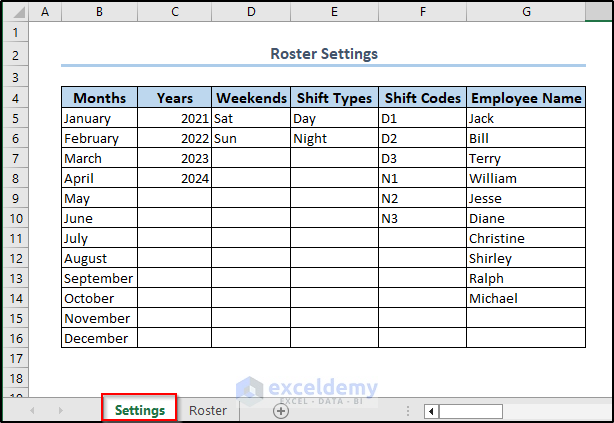This screenshot has width=614, height=423.
Task: Click the Night shift type cell
Action: pos(334,138)
